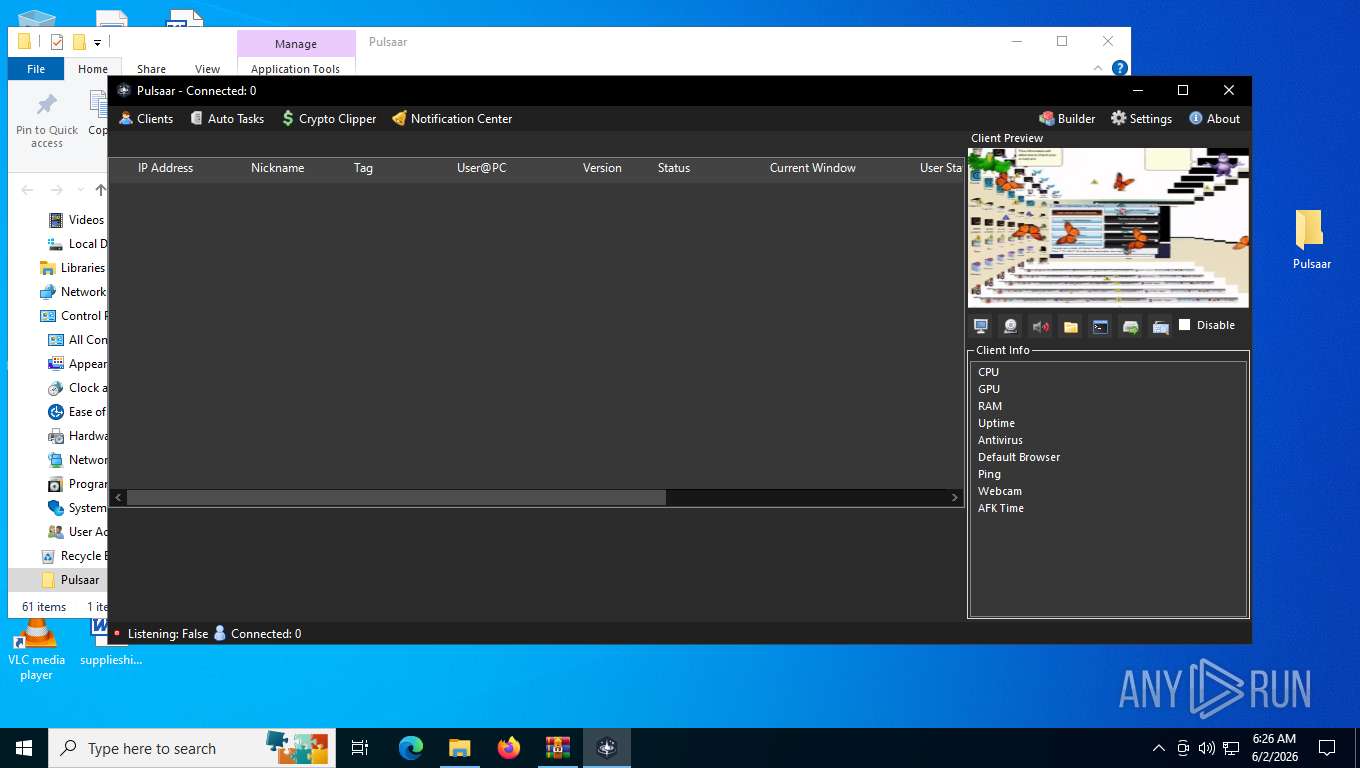Open File Explorer help question mark
The height and width of the screenshot is (768, 1360).
click(1120, 68)
